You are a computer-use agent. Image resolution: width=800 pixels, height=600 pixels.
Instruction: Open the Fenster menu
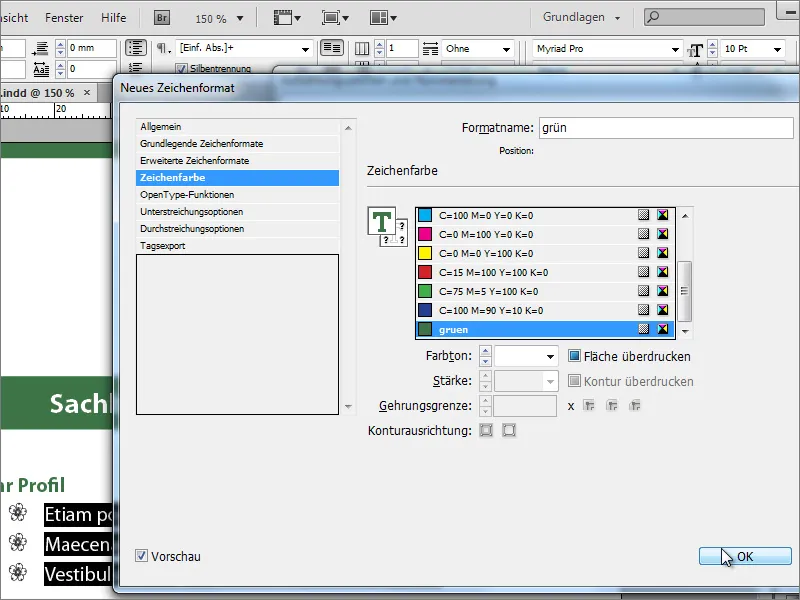(64, 17)
